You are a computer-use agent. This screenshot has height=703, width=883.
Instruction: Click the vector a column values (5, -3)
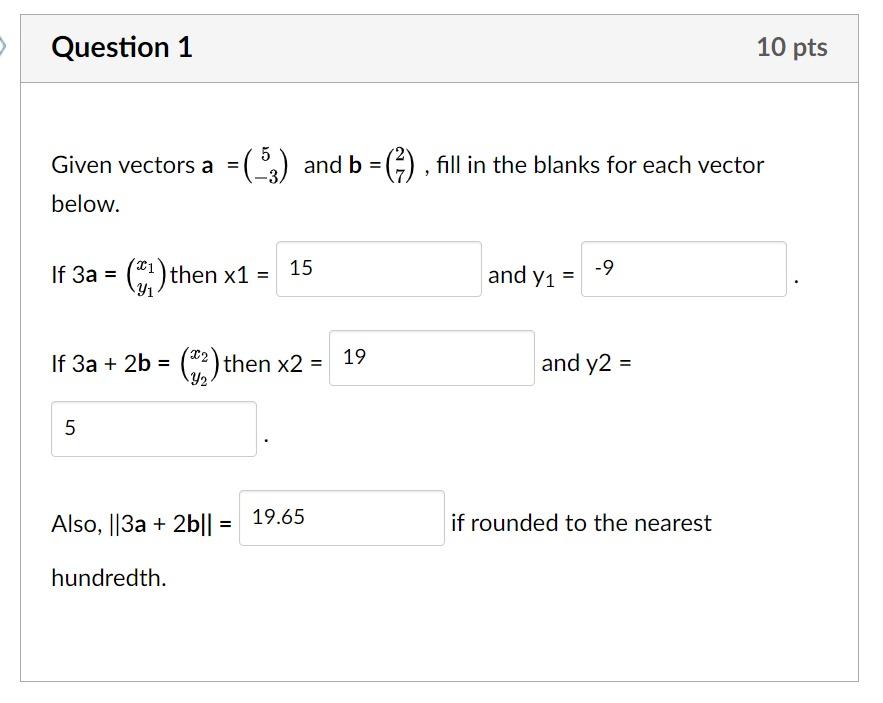(x=266, y=164)
